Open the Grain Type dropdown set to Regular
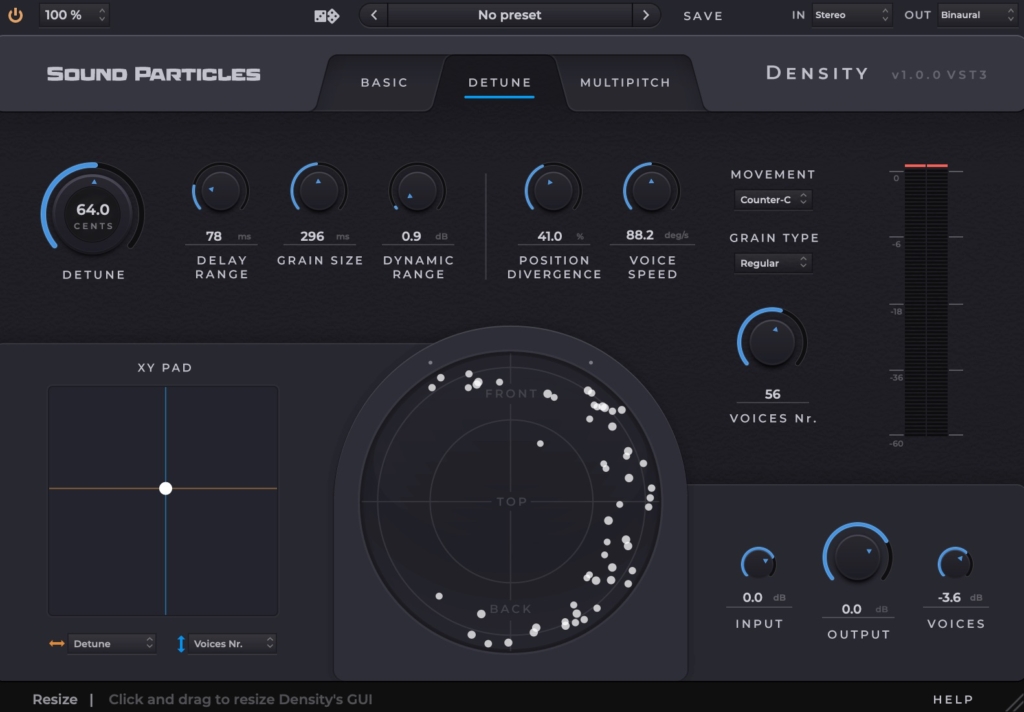 pyautogui.click(x=773, y=262)
